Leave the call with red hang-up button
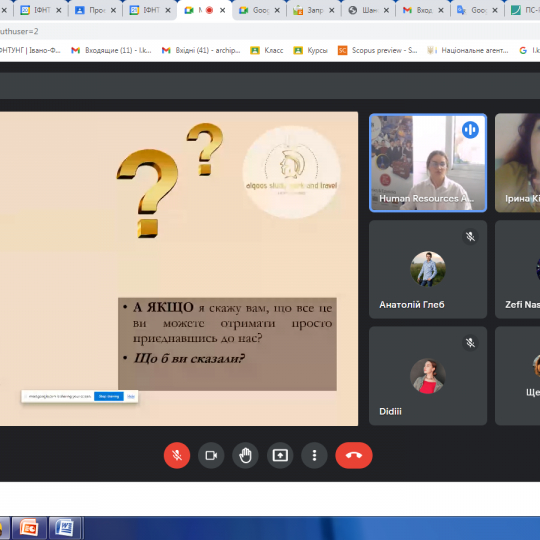The width and height of the screenshot is (540, 540). click(354, 455)
